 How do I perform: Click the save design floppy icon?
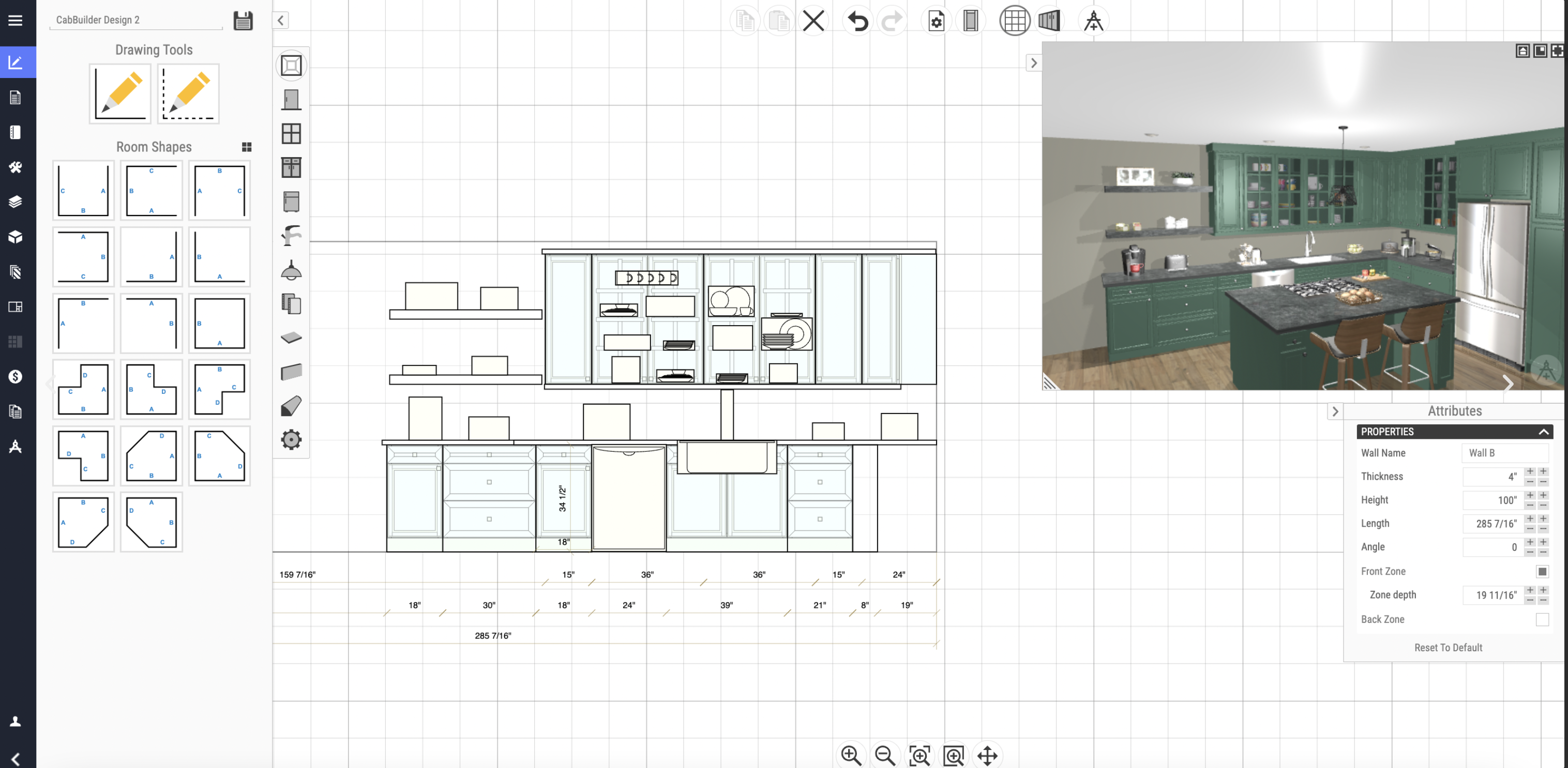[x=243, y=21]
